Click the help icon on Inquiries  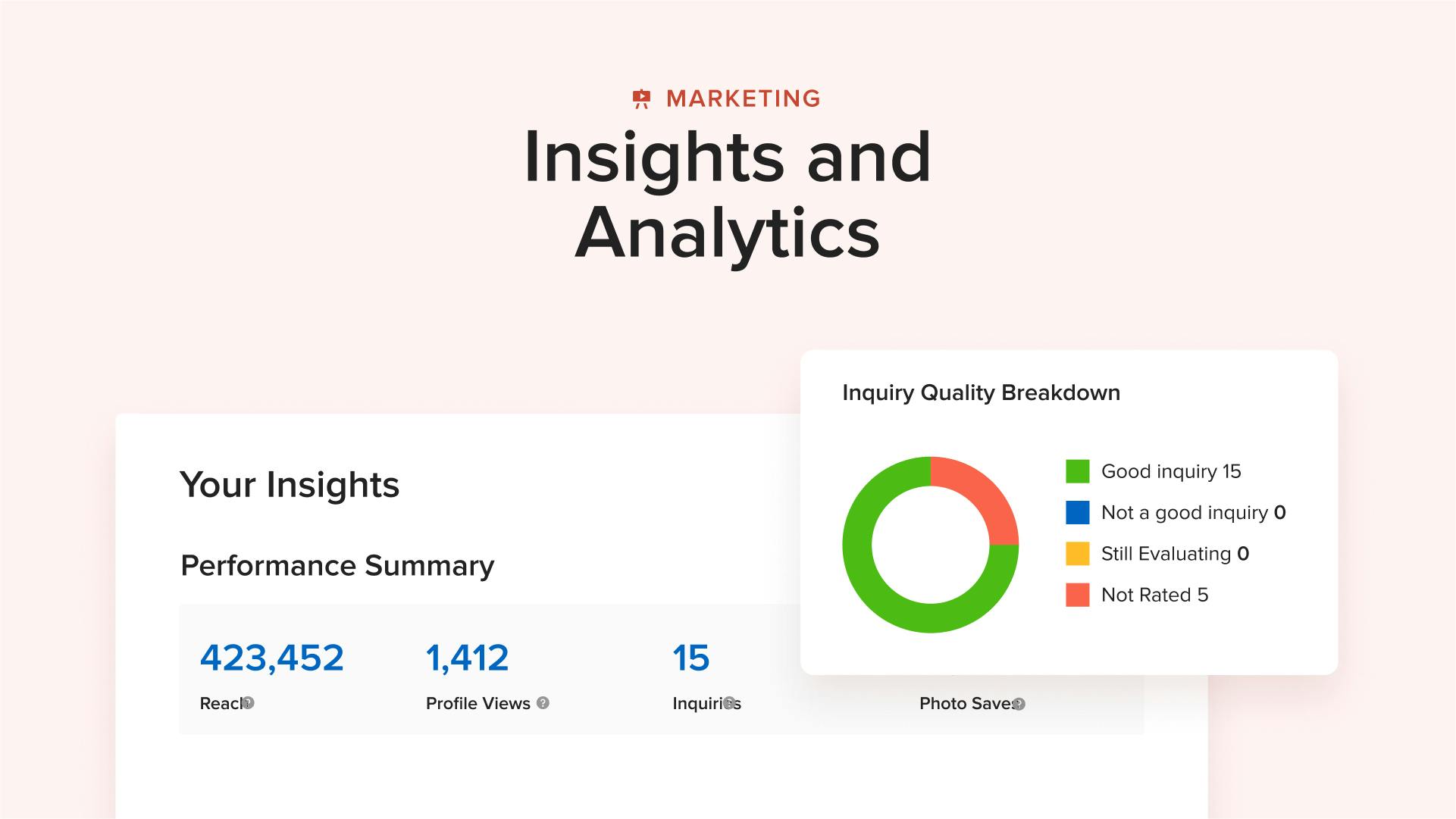pyautogui.click(x=729, y=703)
